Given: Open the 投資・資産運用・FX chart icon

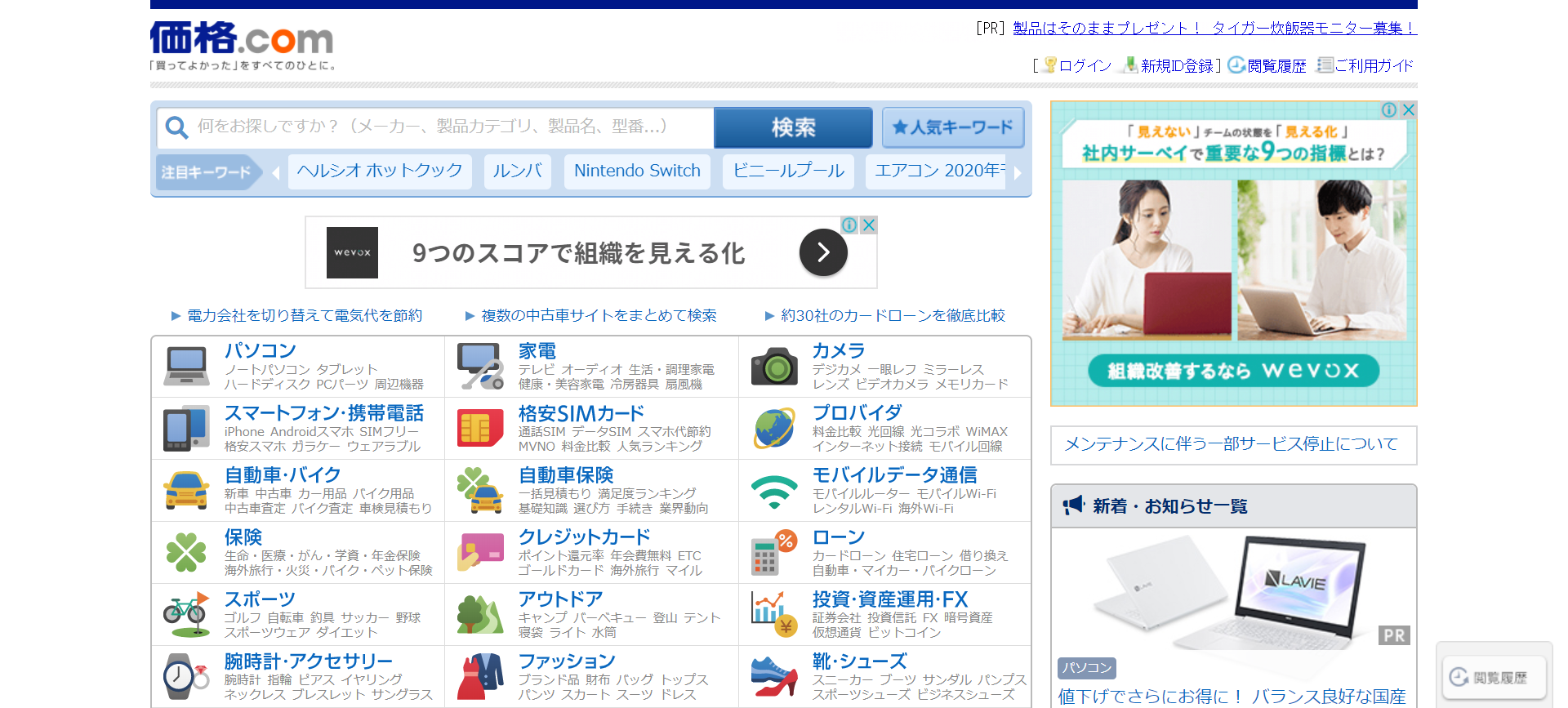Looking at the screenshot, I should tap(774, 614).
